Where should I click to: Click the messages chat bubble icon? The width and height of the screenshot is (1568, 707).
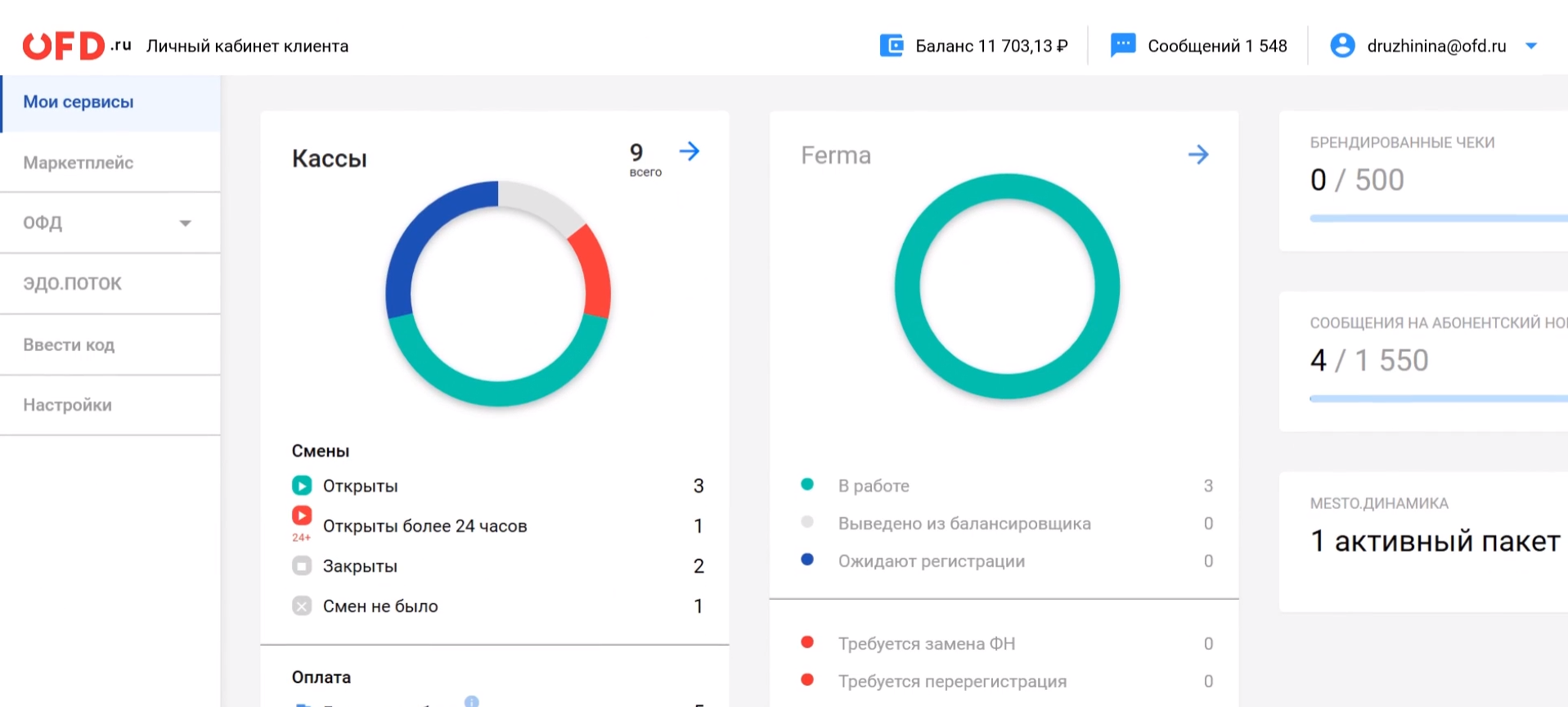pos(1123,45)
